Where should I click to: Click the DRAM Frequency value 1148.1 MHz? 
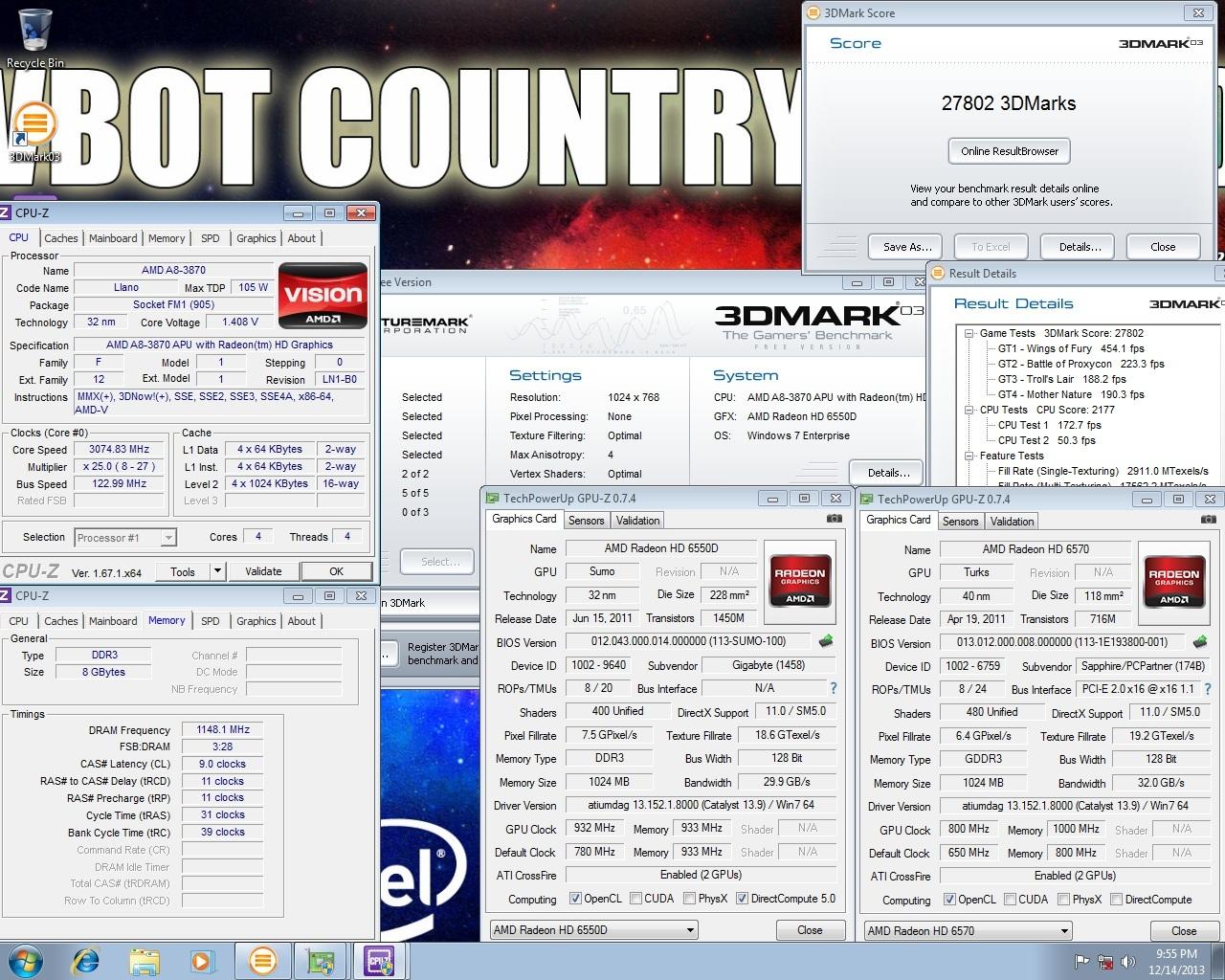pos(222,729)
